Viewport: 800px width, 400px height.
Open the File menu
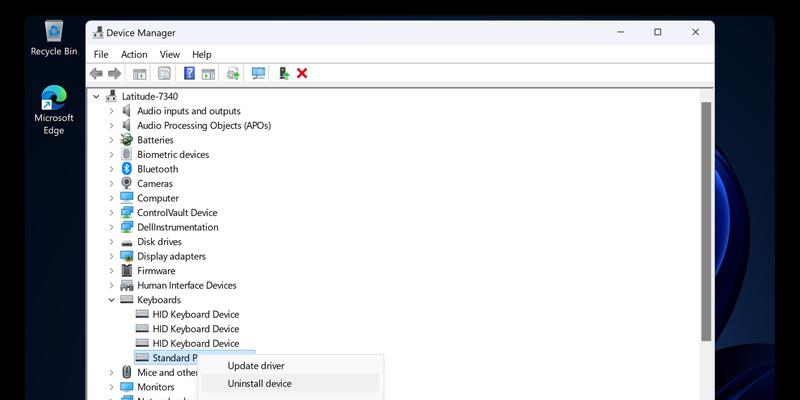[x=101, y=54]
